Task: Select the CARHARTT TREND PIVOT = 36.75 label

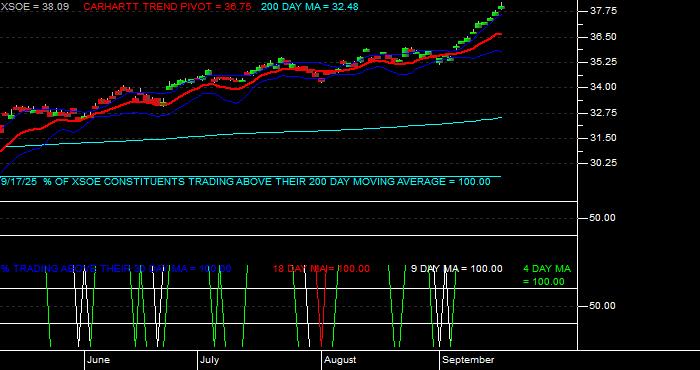Action: (x=167, y=7)
